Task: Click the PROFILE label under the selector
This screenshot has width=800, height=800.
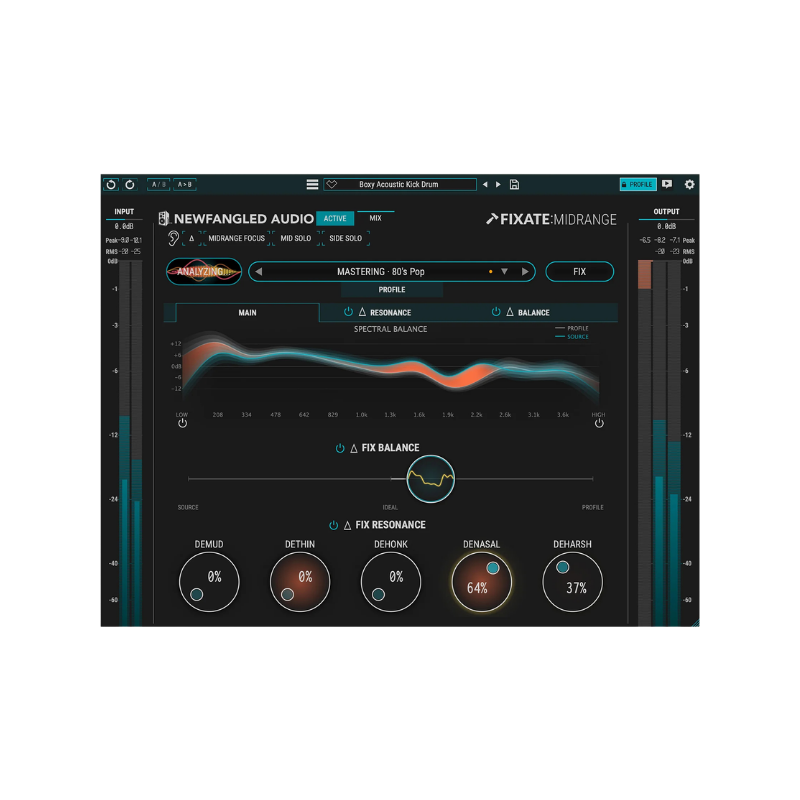Action: pos(392,290)
